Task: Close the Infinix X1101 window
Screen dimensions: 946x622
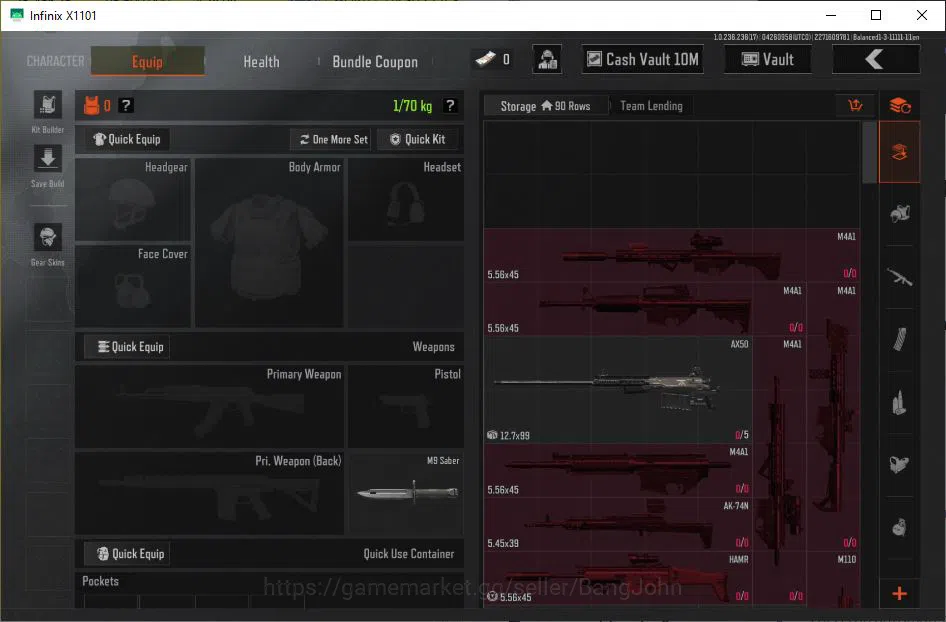Action: (x=922, y=15)
